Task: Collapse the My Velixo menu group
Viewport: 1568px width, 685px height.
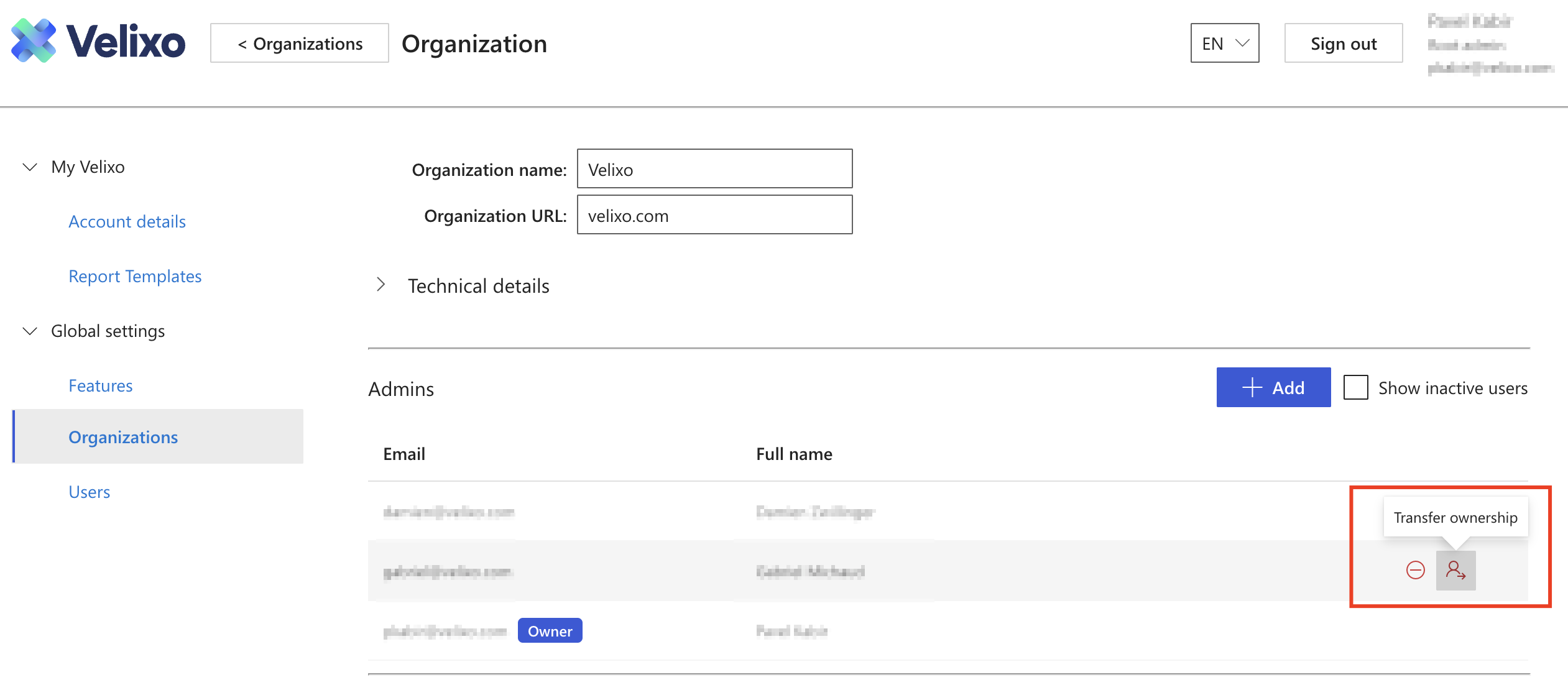Action: click(x=30, y=167)
